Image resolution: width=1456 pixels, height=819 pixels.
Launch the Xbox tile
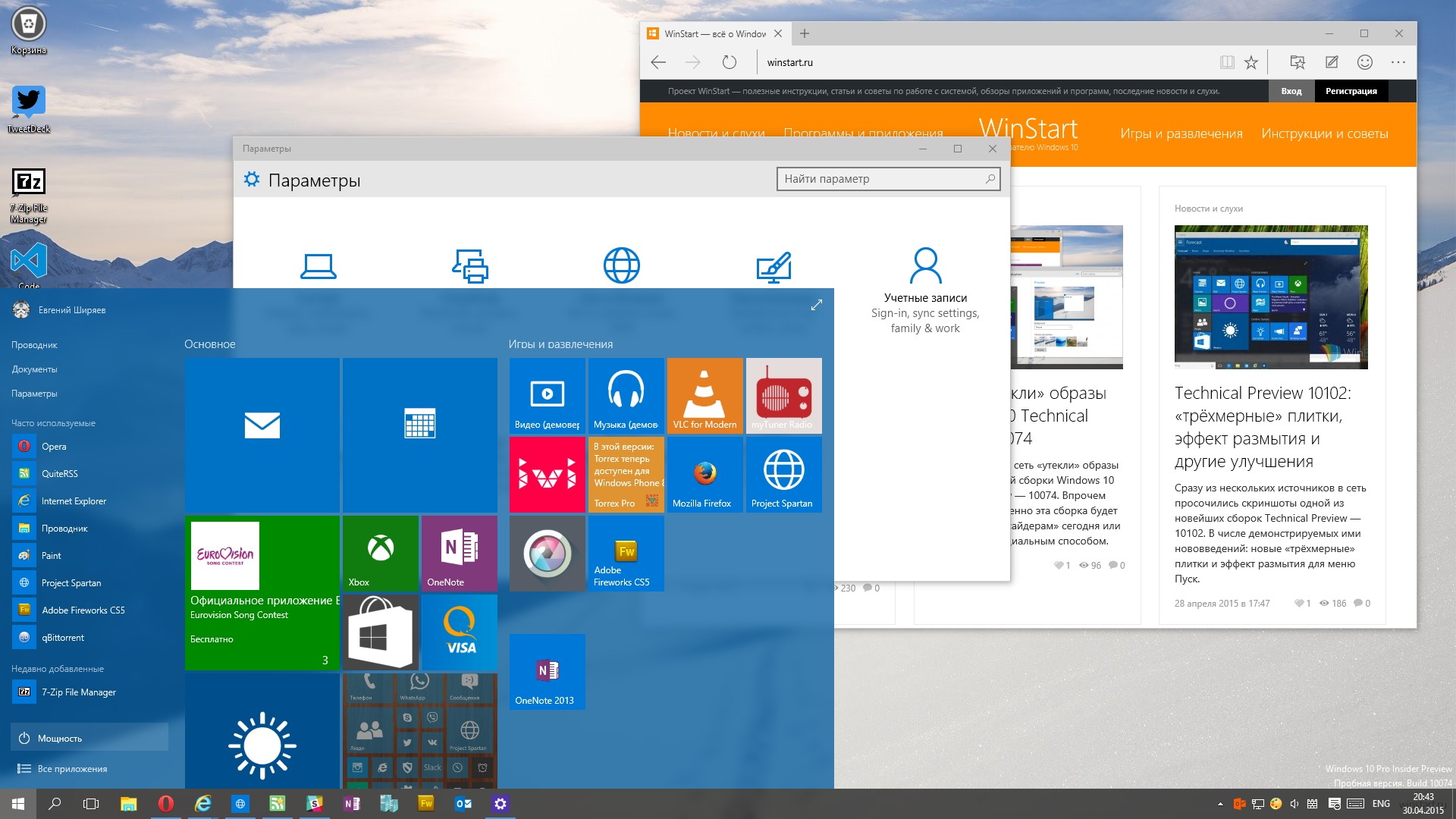pos(381,554)
